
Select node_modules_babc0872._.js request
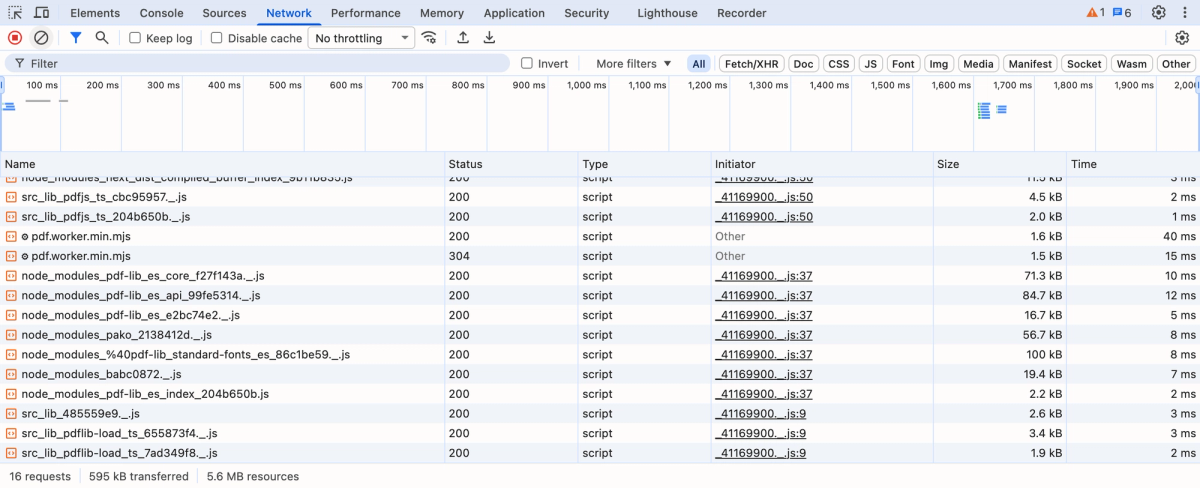tap(600, 374)
